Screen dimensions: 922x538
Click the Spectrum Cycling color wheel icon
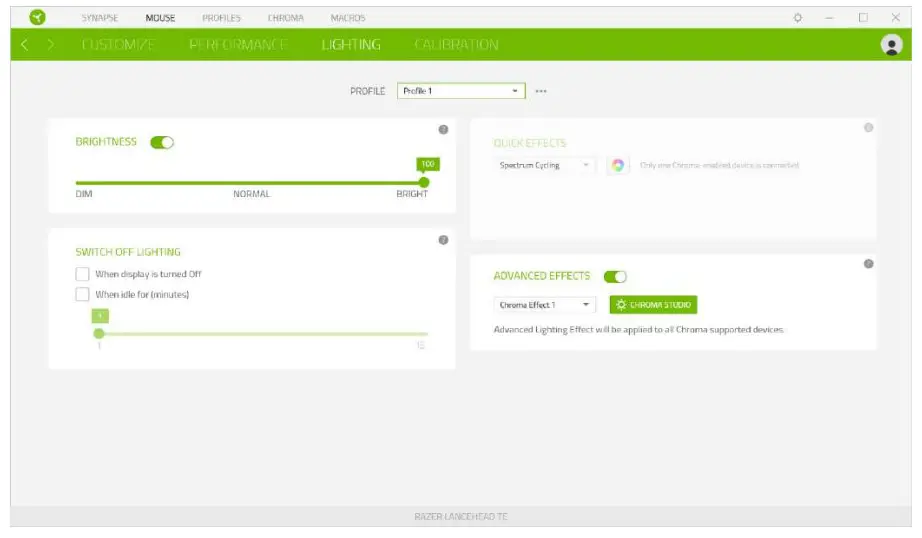(617, 165)
